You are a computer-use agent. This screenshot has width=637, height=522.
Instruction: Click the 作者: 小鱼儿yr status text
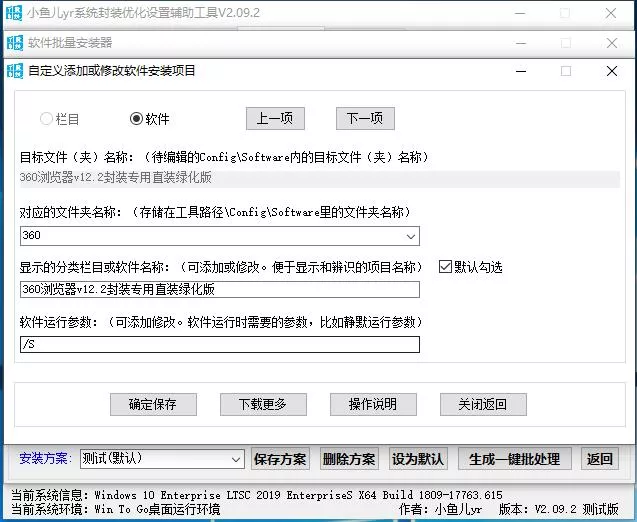pos(440,509)
